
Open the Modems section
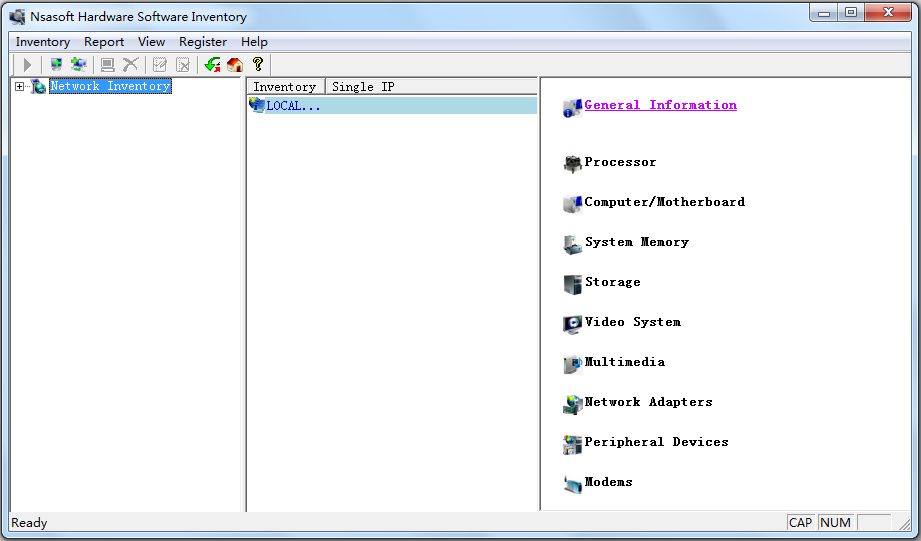tap(609, 482)
